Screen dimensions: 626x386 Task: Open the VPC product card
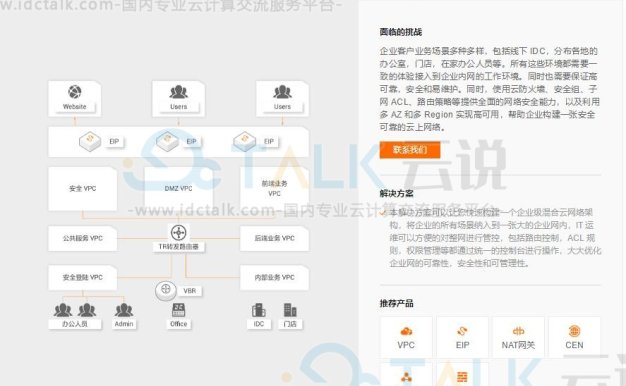click(406, 337)
